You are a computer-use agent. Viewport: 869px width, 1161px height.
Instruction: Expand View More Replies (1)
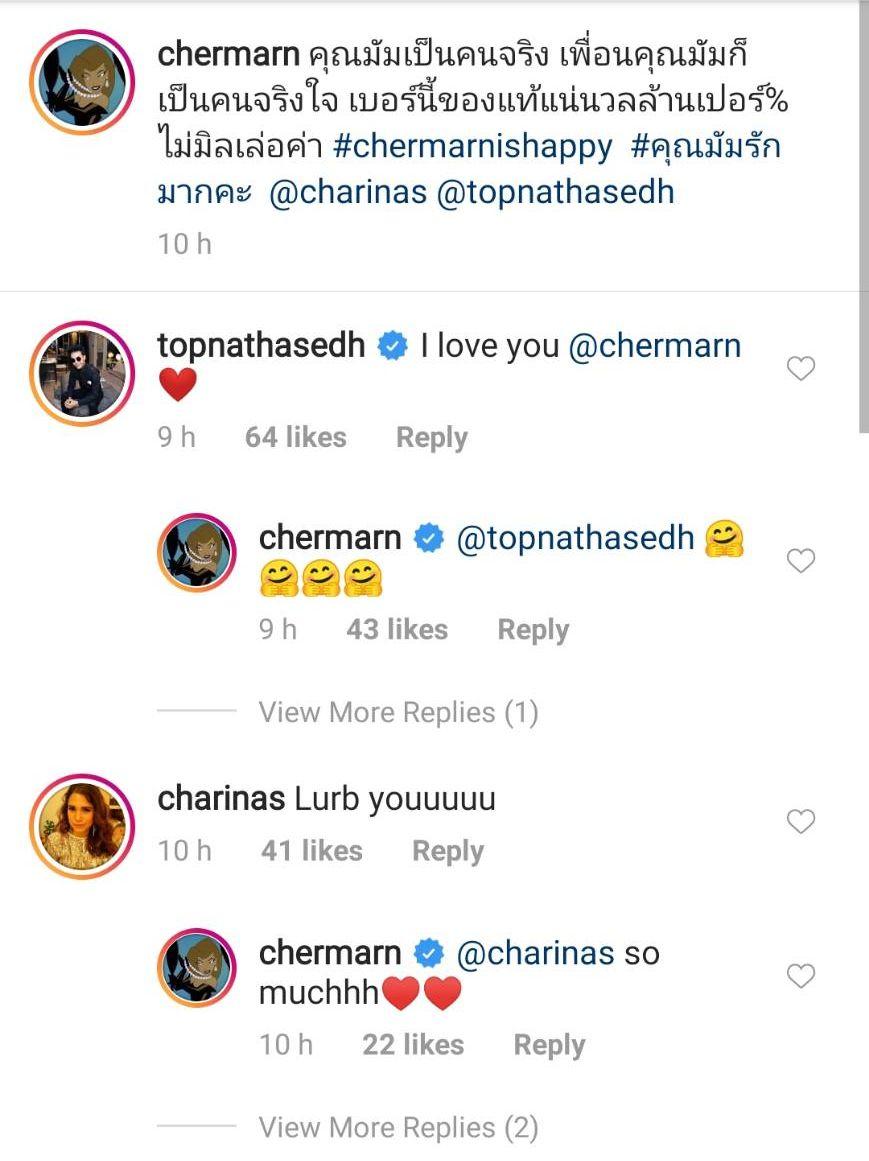click(x=398, y=713)
